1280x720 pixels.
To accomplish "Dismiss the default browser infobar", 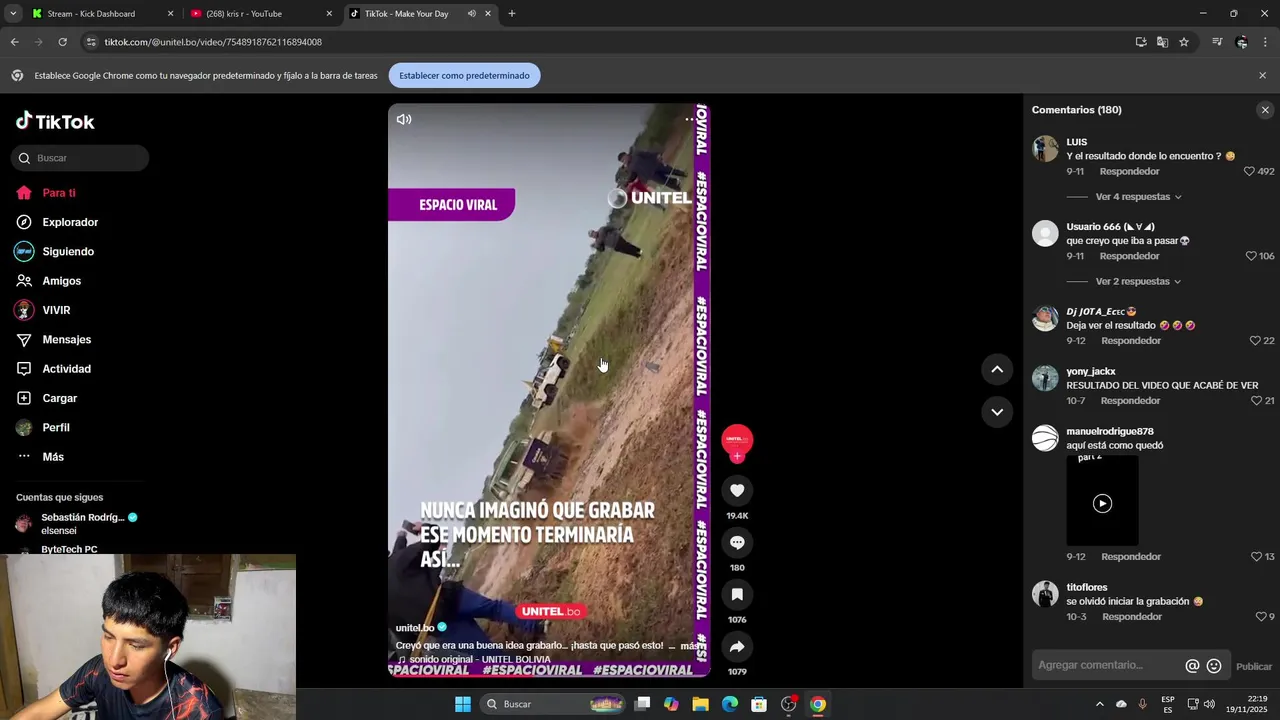I will point(1262,75).
